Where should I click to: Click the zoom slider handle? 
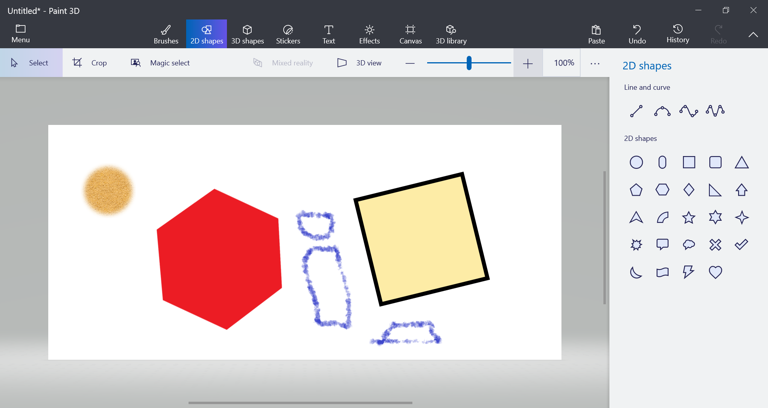pos(469,63)
